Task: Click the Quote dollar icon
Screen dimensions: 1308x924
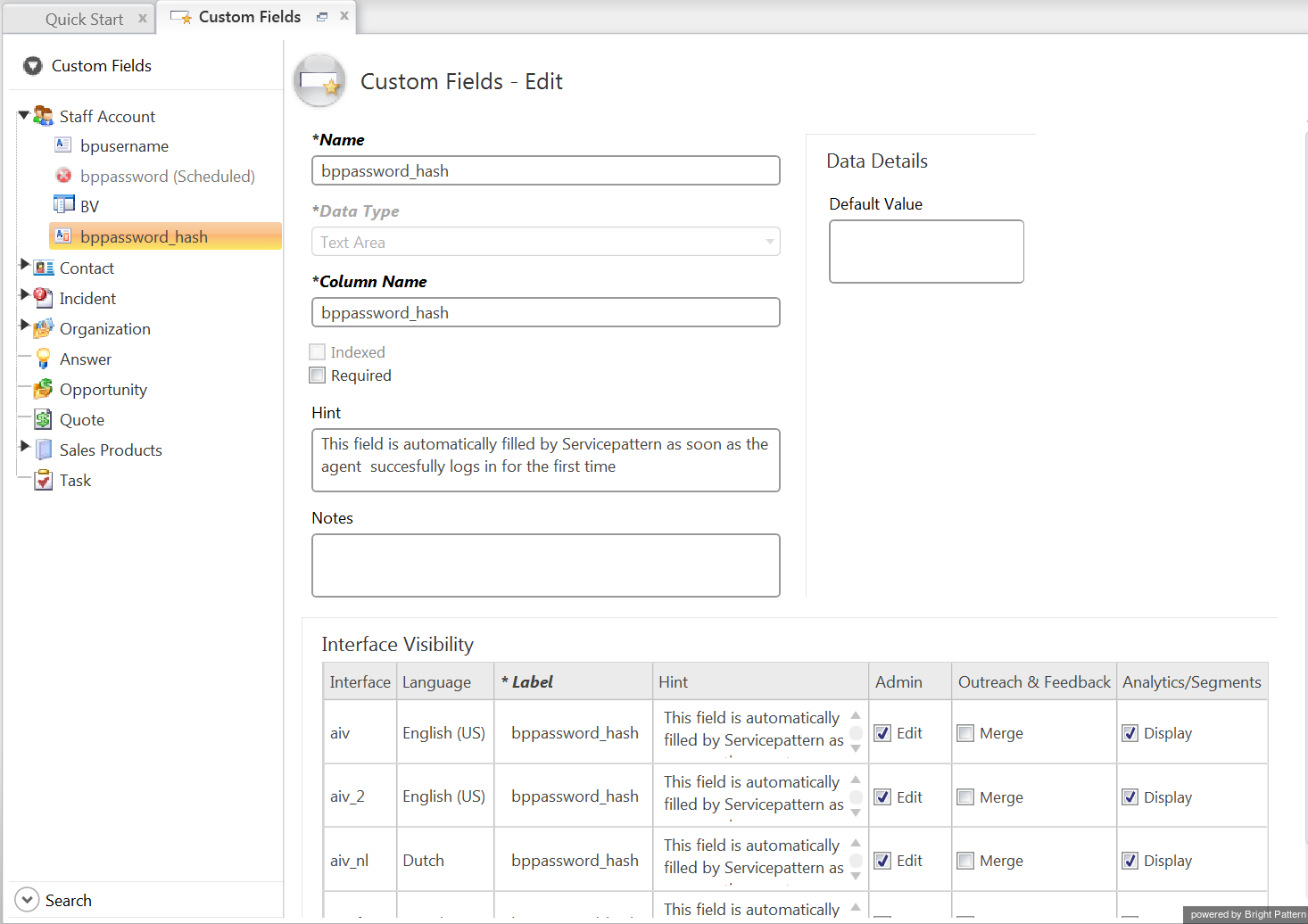Action: tap(43, 419)
